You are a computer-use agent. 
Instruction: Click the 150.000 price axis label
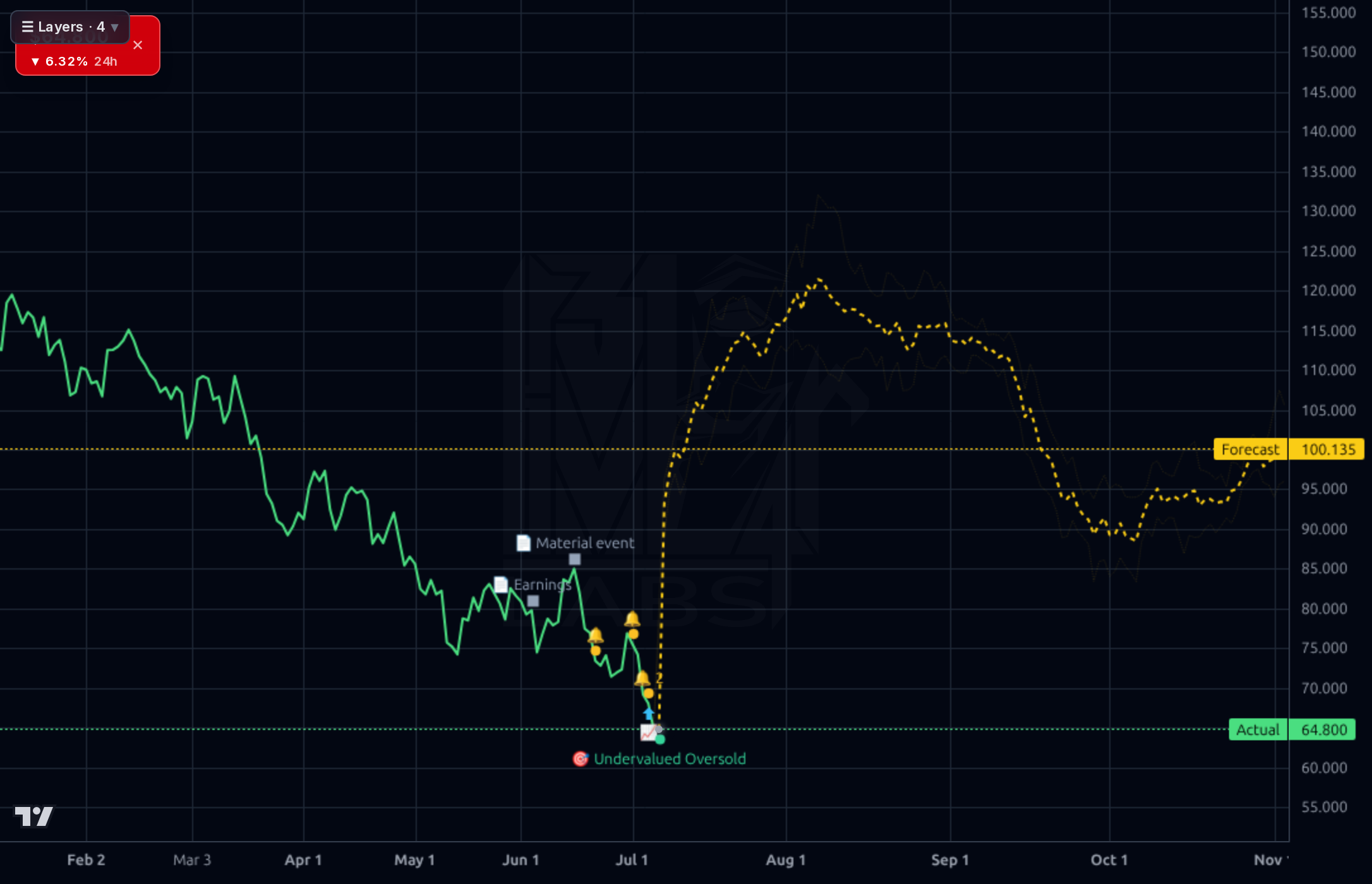(1328, 52)
